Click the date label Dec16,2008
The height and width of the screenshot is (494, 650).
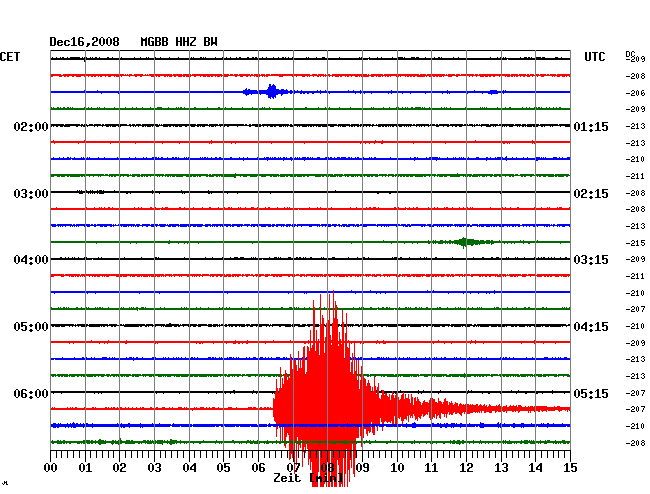tap(85, 42)
